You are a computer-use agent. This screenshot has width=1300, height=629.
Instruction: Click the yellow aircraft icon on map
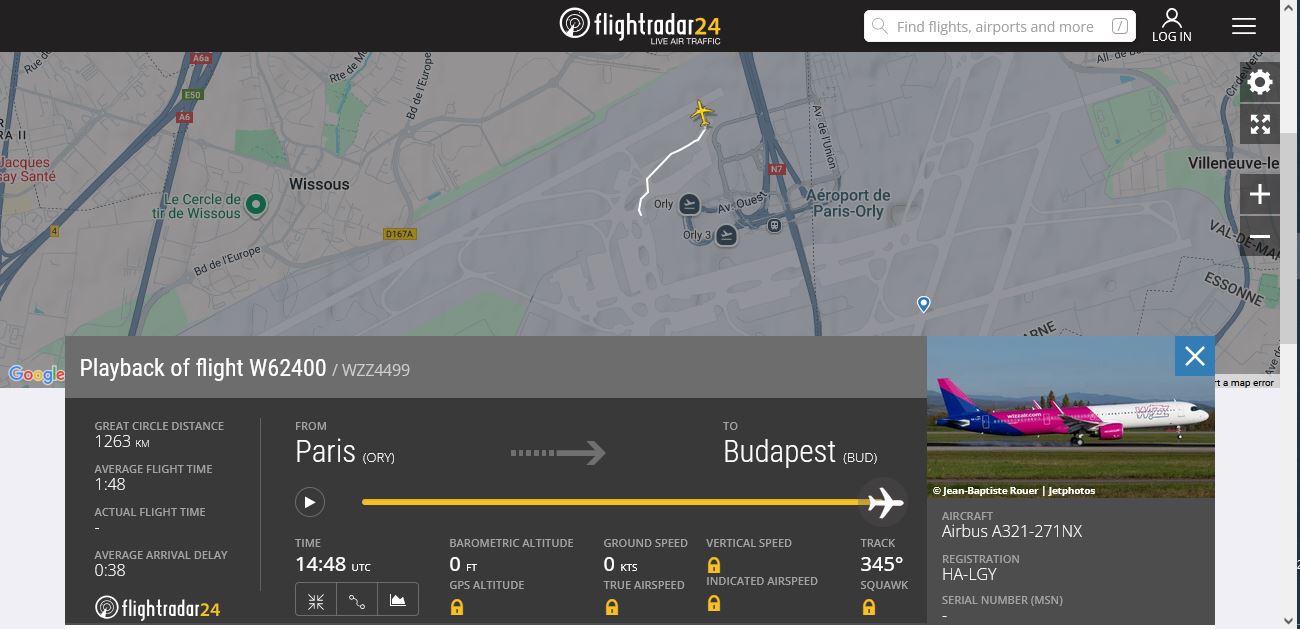click(703, 112)
